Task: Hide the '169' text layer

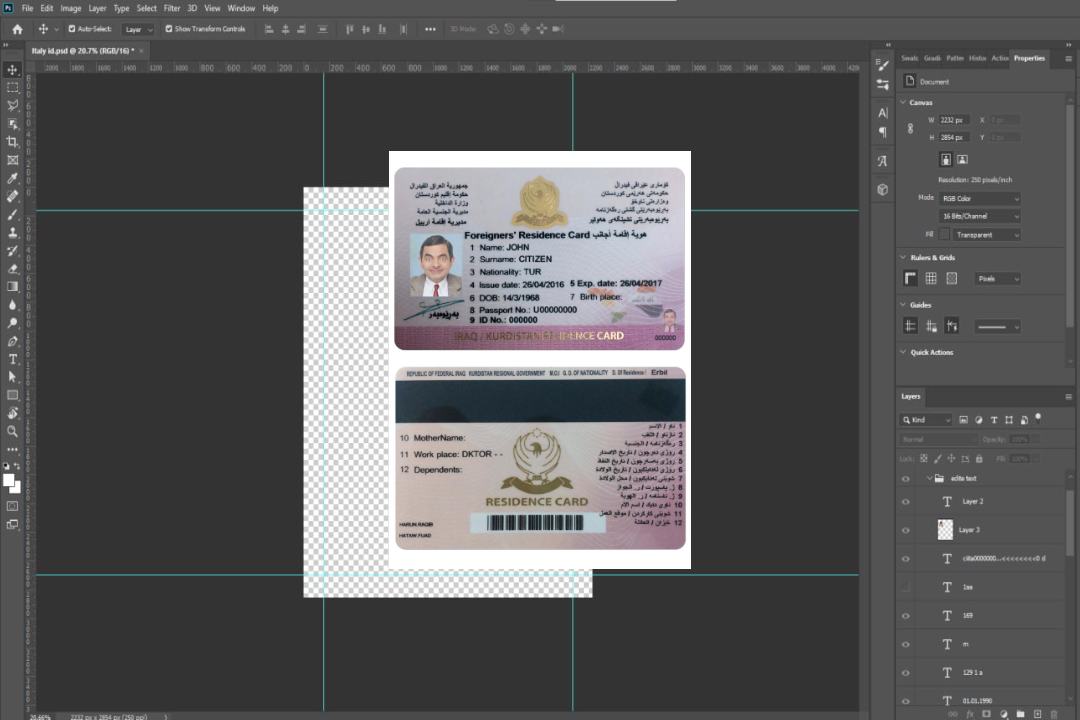Action: coord(906,616)
